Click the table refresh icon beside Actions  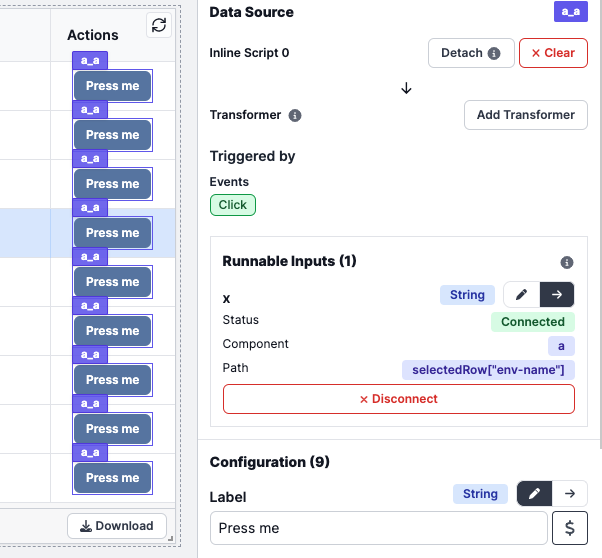pyautogui.click(x=159, y=25)
